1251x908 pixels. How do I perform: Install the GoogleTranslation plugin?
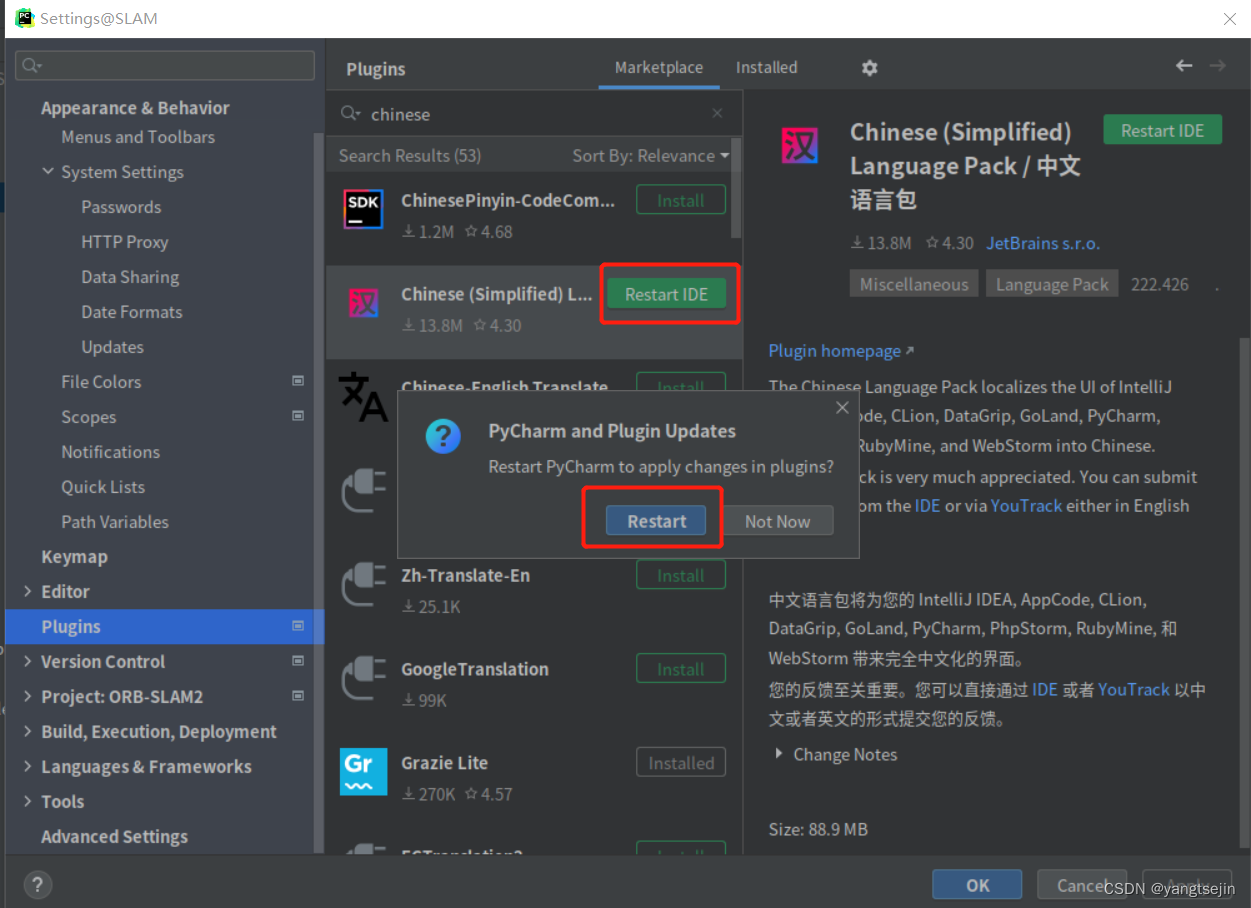681,669
